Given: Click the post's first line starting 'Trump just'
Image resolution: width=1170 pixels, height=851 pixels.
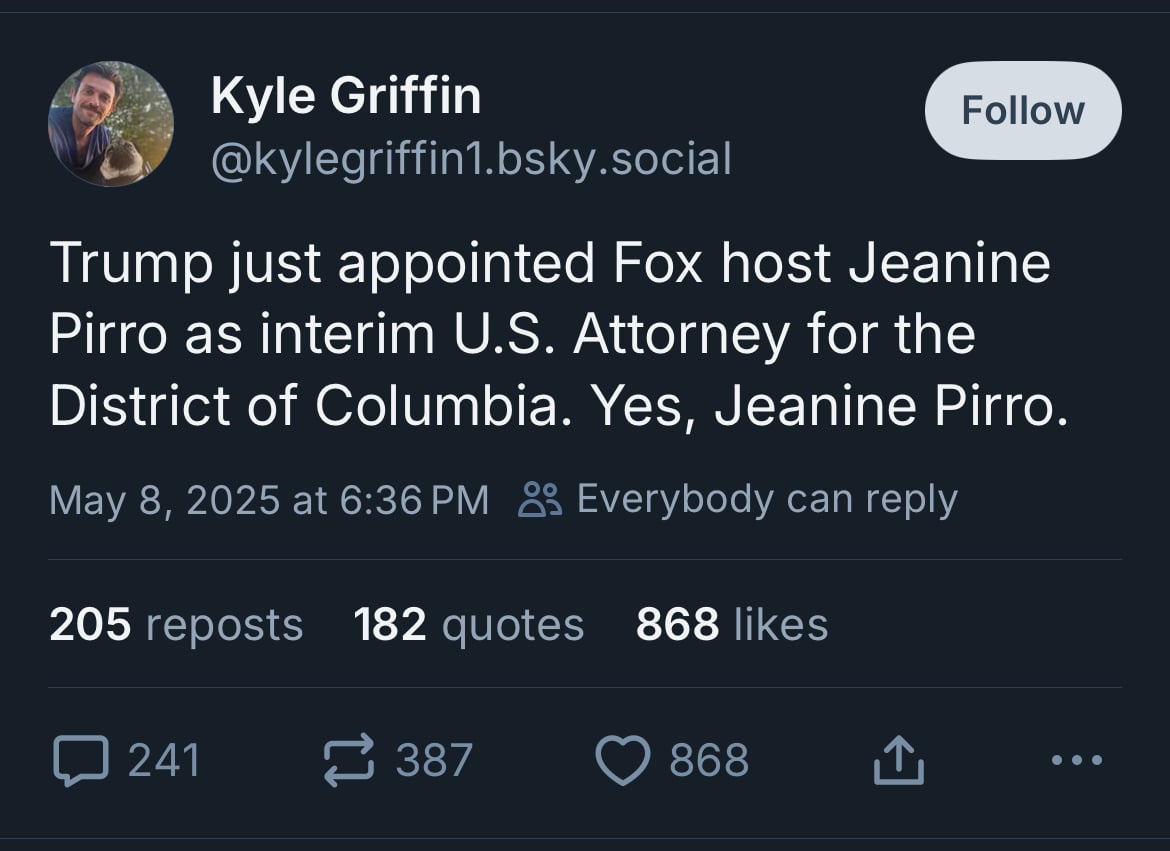Looking at the screenshot, I should coord(549,263).
